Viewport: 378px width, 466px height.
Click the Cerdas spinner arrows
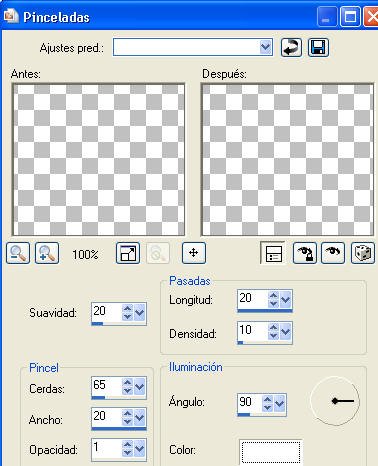coord(127,386)
